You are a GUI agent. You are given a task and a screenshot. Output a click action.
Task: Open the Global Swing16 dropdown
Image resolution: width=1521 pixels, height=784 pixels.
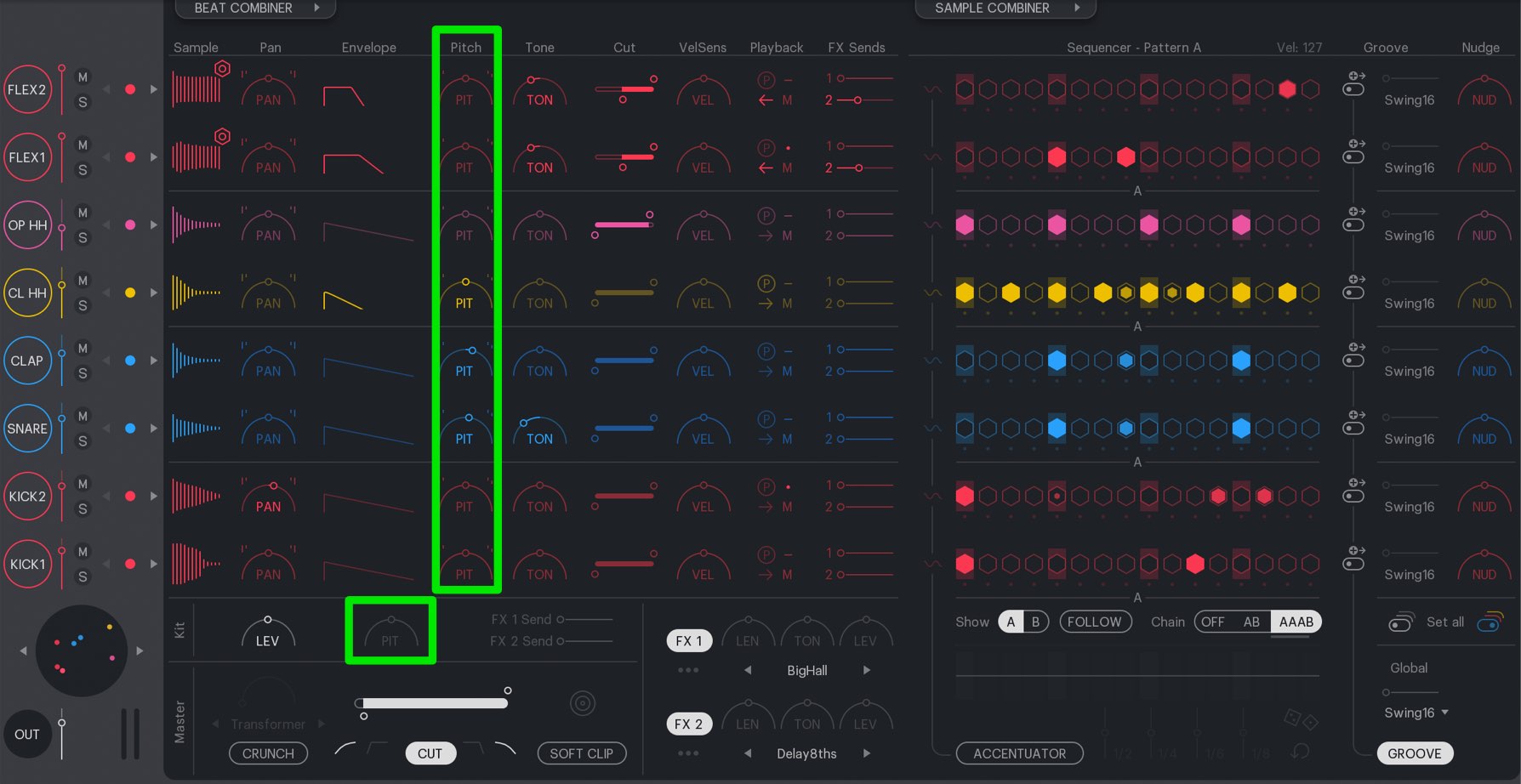pos(1416,713)
